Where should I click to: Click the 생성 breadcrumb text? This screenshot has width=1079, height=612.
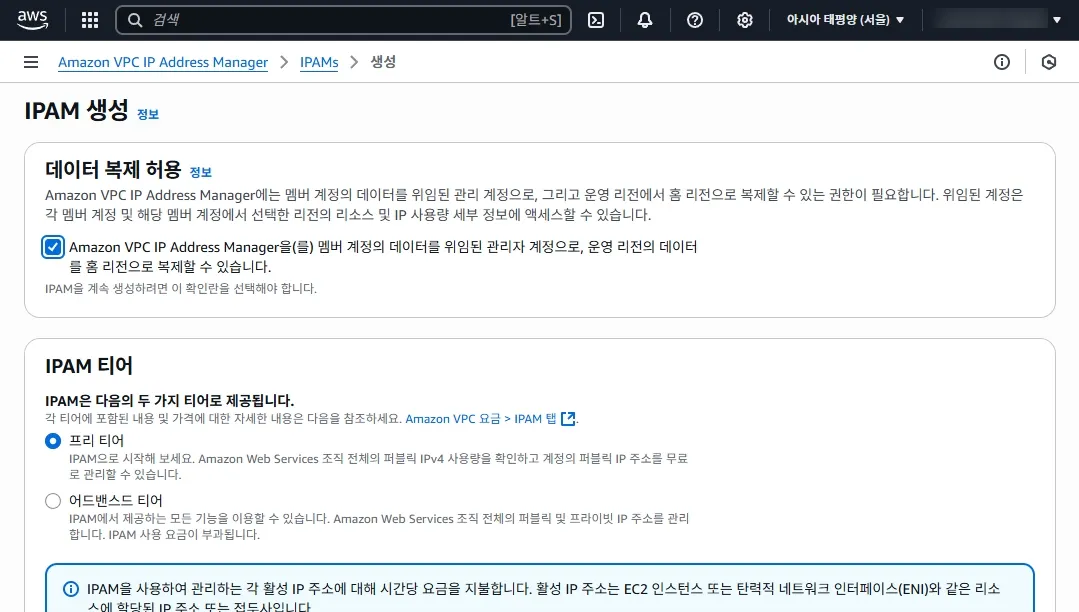point(383,62)
